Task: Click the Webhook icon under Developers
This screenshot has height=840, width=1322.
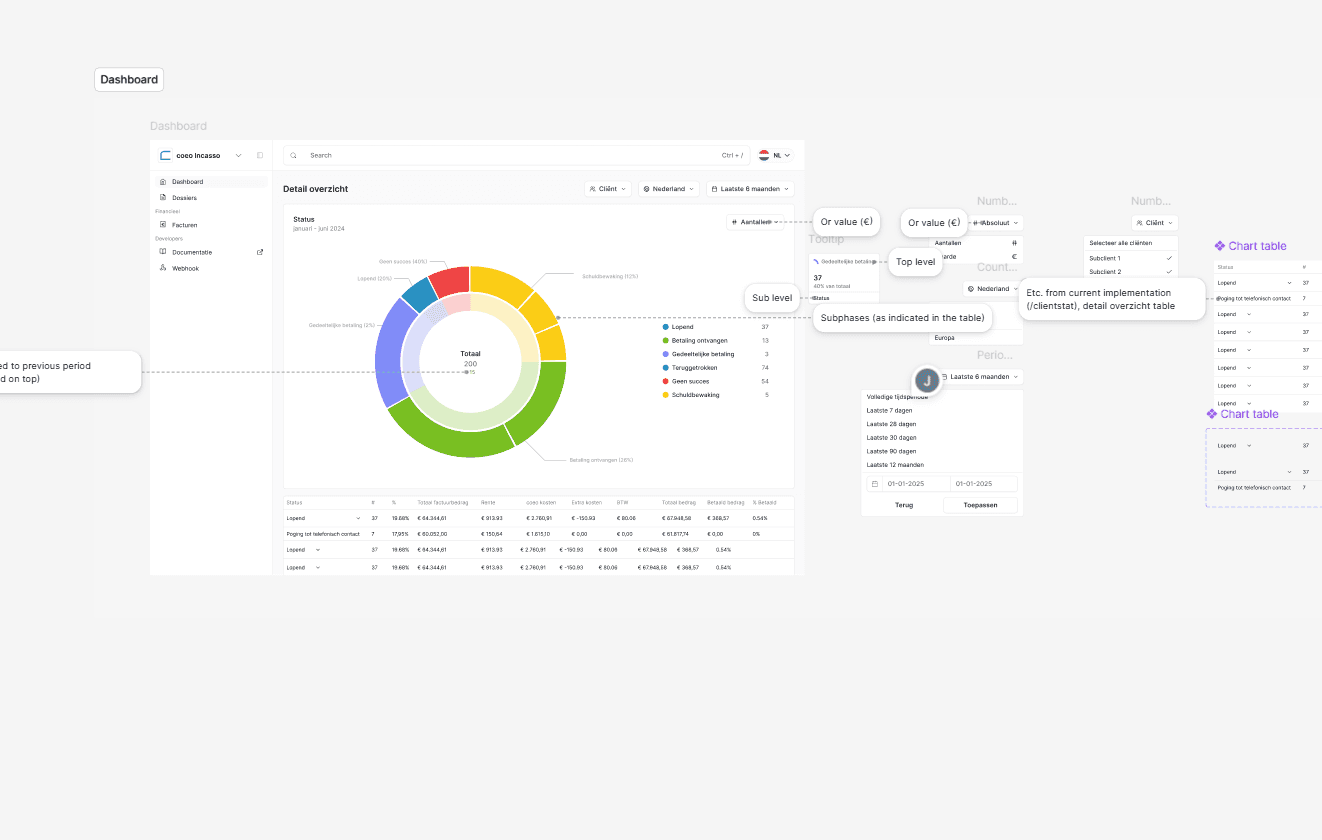Action: [x=163, y=268]
